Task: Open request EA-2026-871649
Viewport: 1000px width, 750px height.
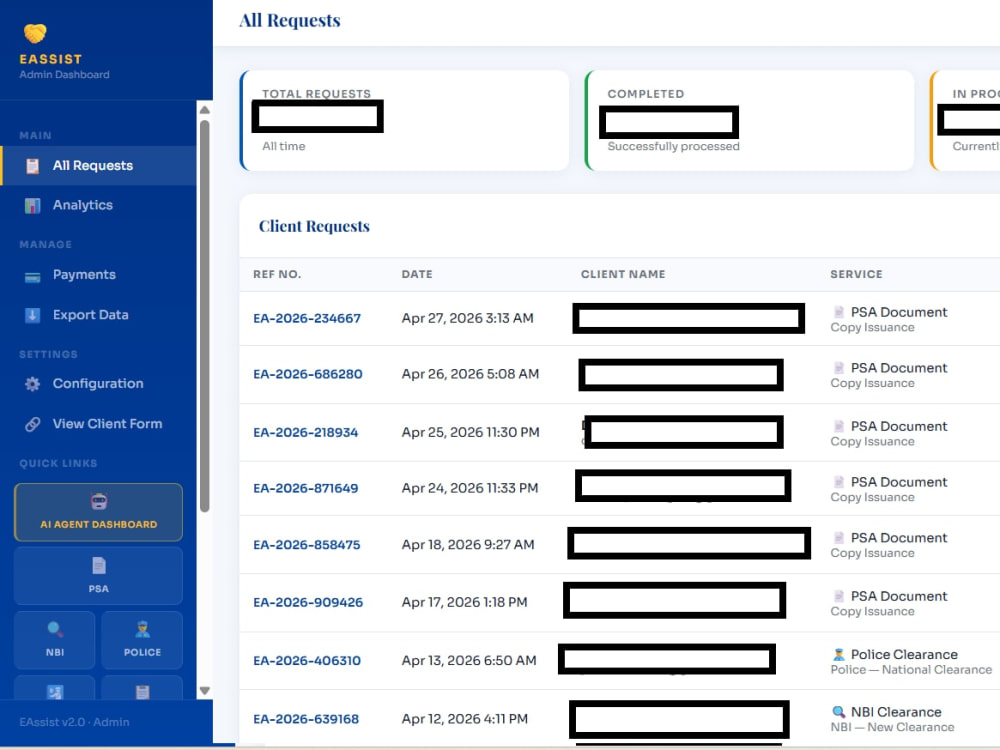Action: click(x=305, y=489)
